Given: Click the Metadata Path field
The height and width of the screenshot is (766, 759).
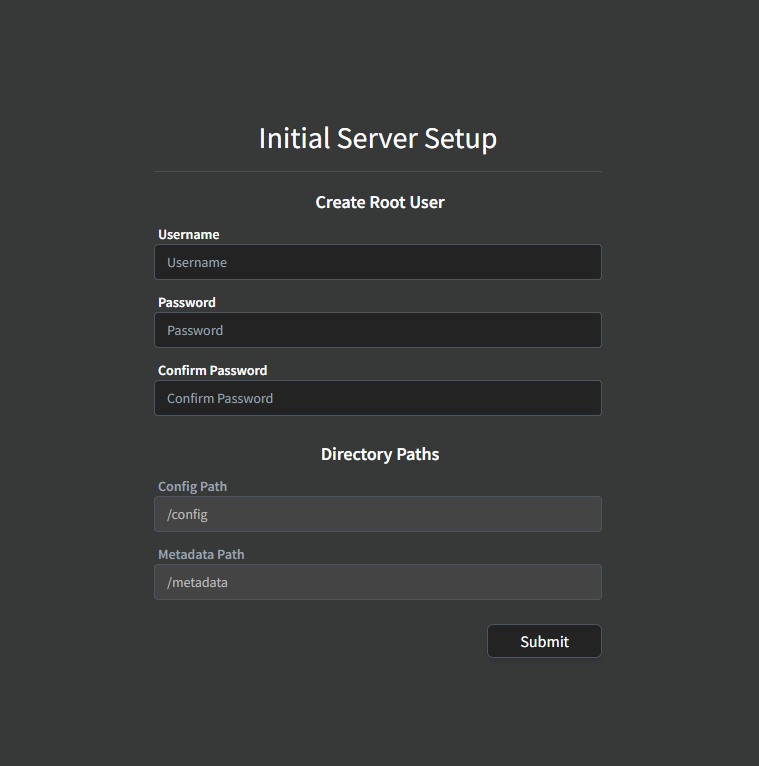Looking at the screenshot, I should point(377,582).
